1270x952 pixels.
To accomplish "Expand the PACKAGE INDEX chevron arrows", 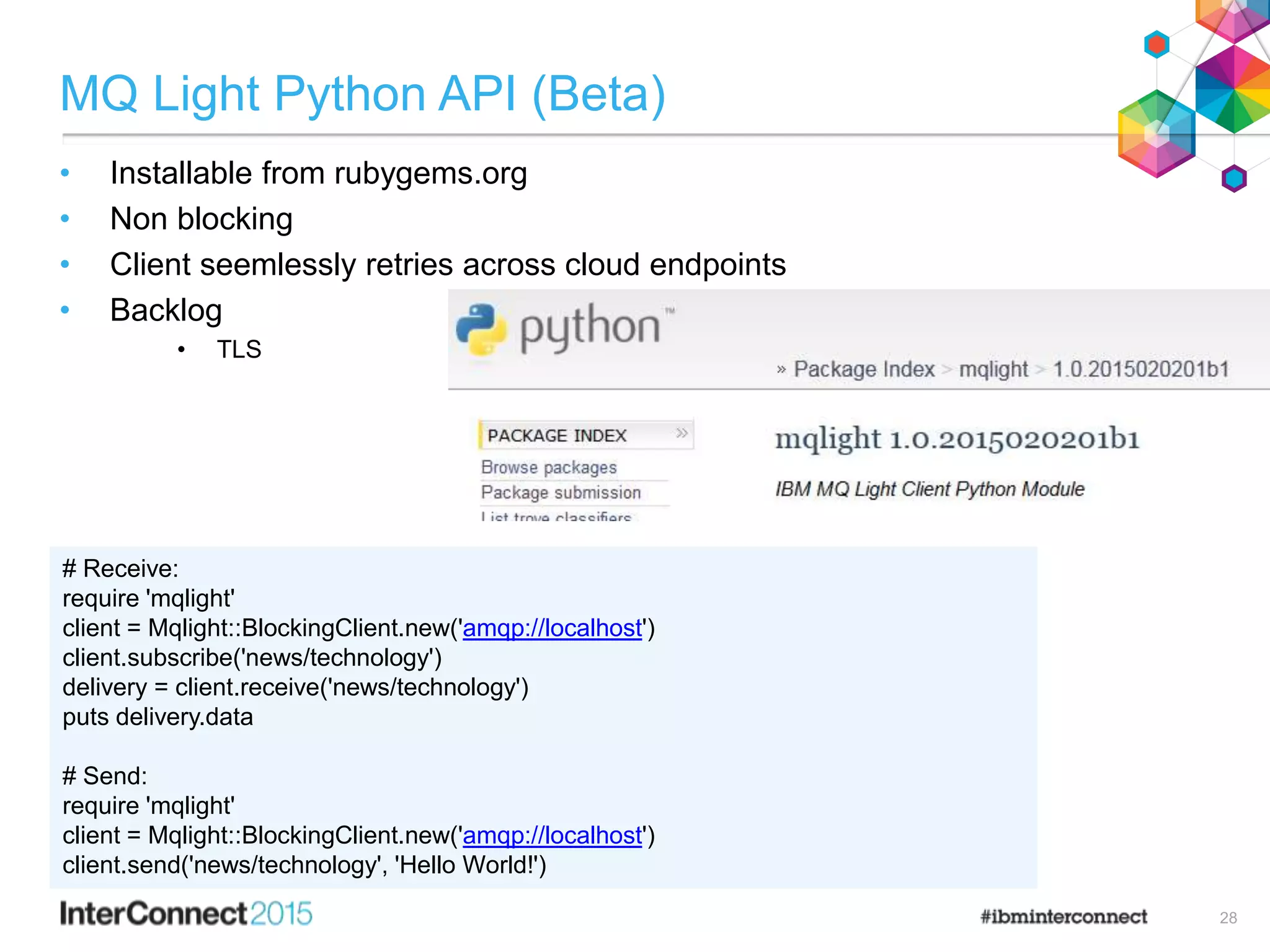I will (682, 433).
